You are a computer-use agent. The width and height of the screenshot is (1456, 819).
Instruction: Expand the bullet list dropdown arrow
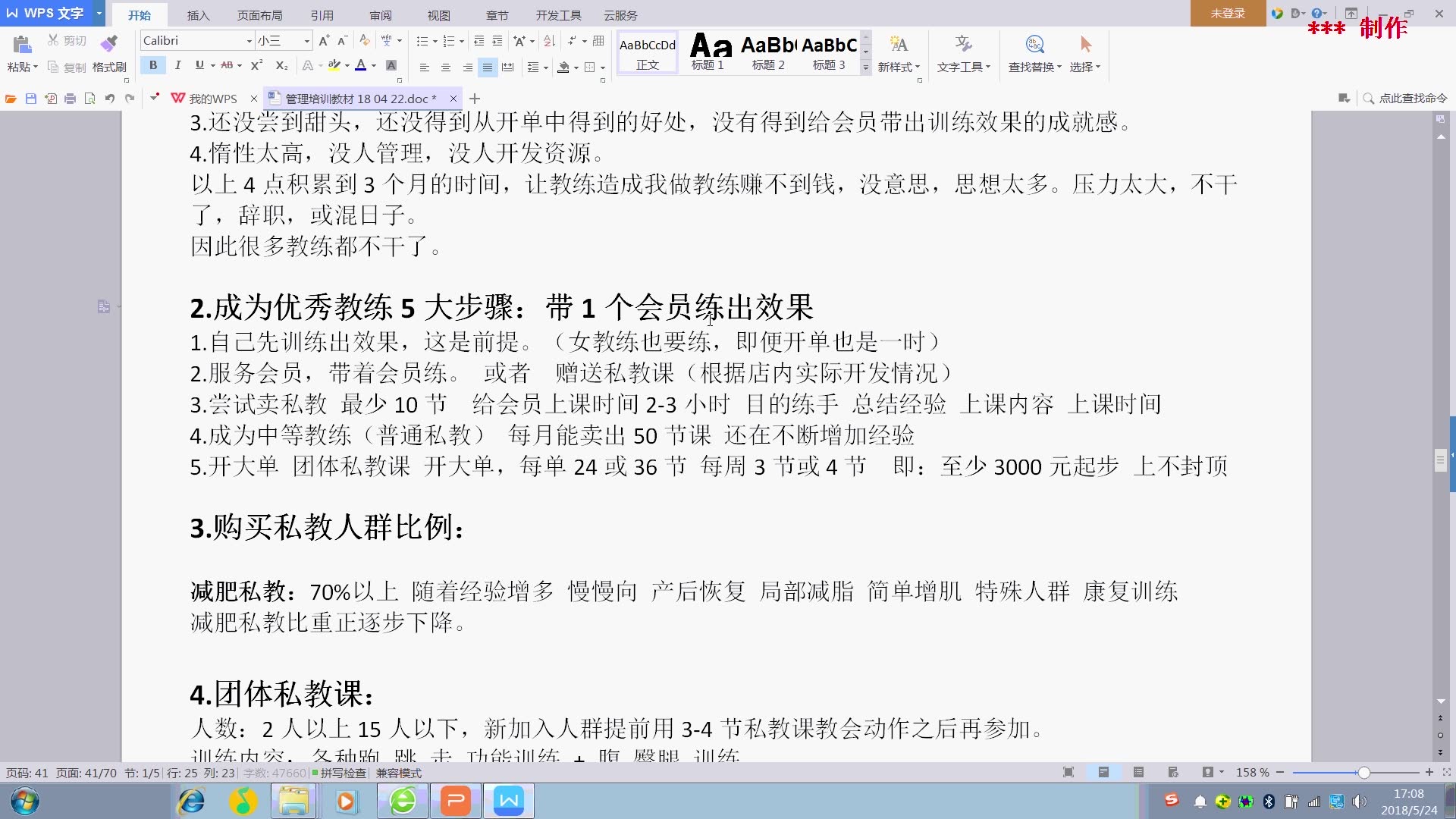tap(435, 42)
